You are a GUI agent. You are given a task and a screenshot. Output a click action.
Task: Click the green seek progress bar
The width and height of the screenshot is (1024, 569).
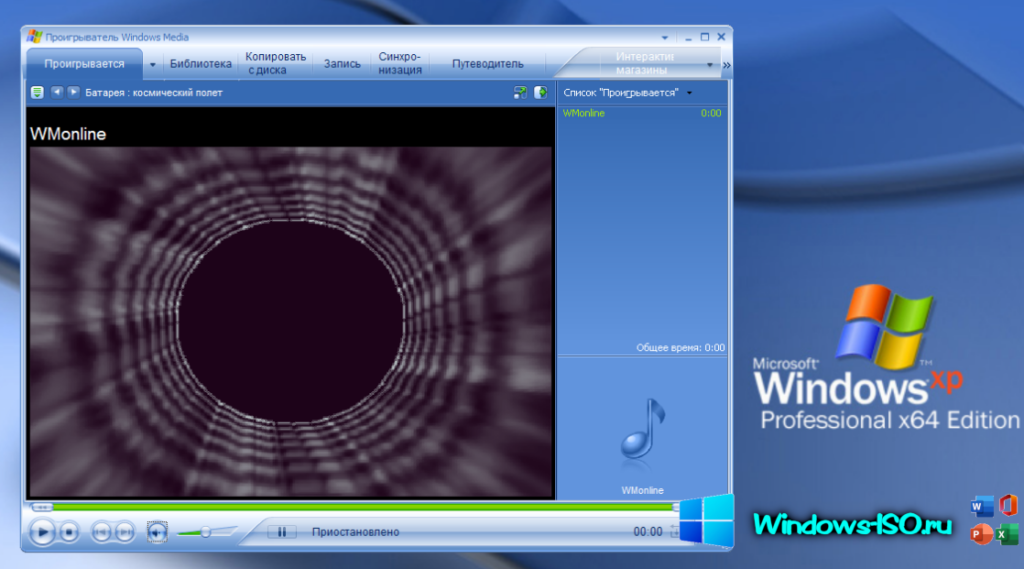(362, 507)
